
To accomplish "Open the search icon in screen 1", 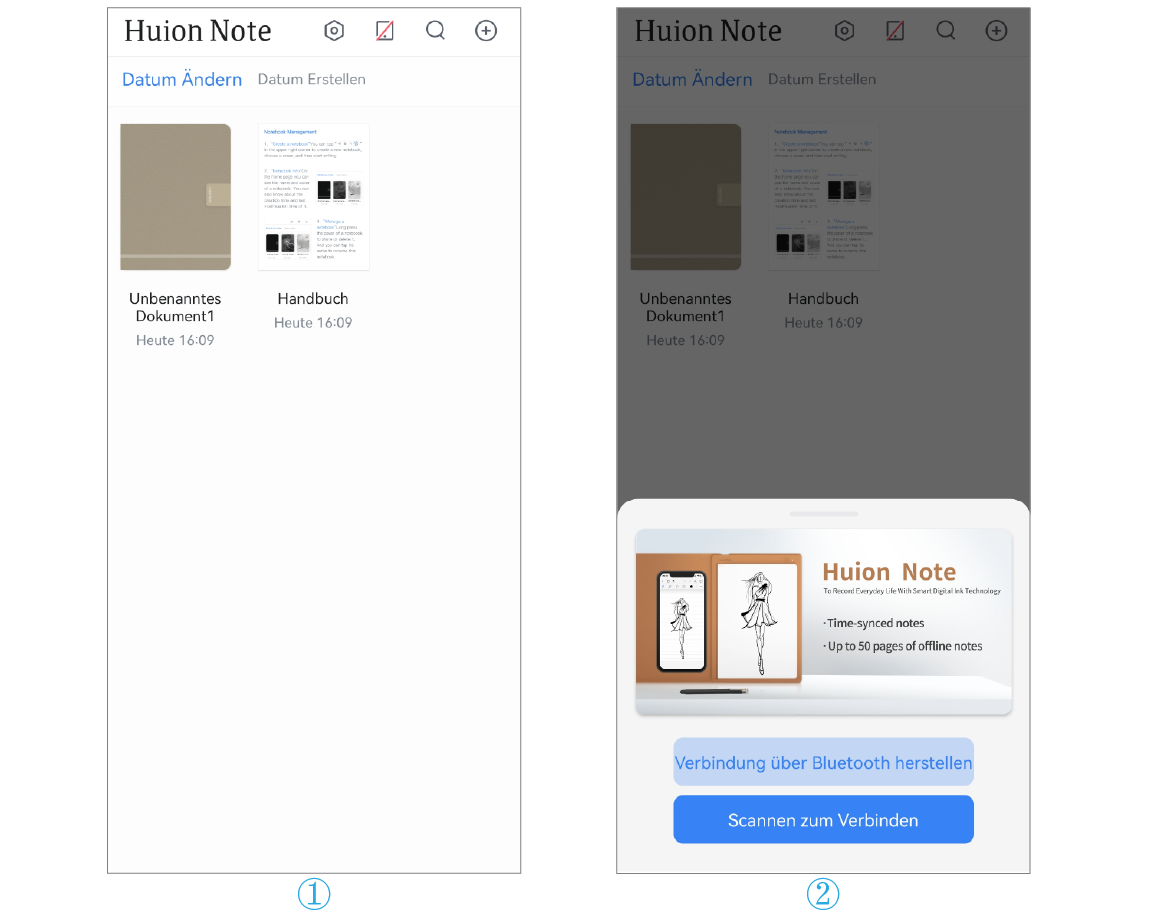I will pos(435,31).
